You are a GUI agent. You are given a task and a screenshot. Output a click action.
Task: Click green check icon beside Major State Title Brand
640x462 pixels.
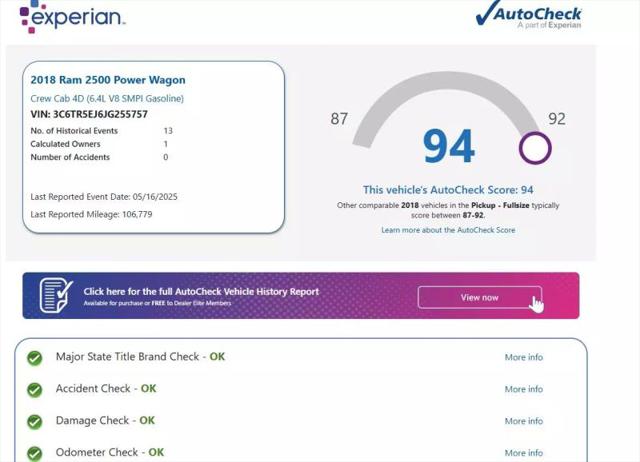pos(35,358)
